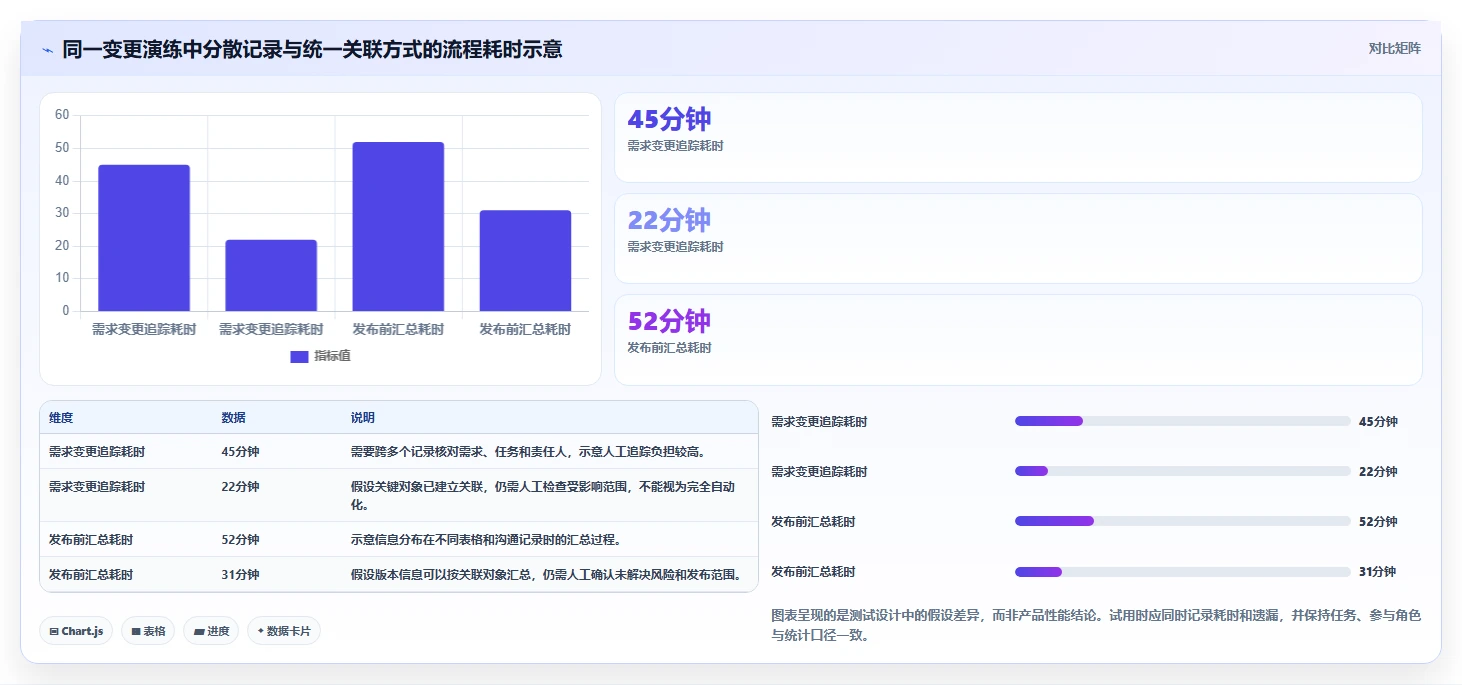
Task: Click the description starting 示意信息分布在不同表格
Action: click(487, 540)
